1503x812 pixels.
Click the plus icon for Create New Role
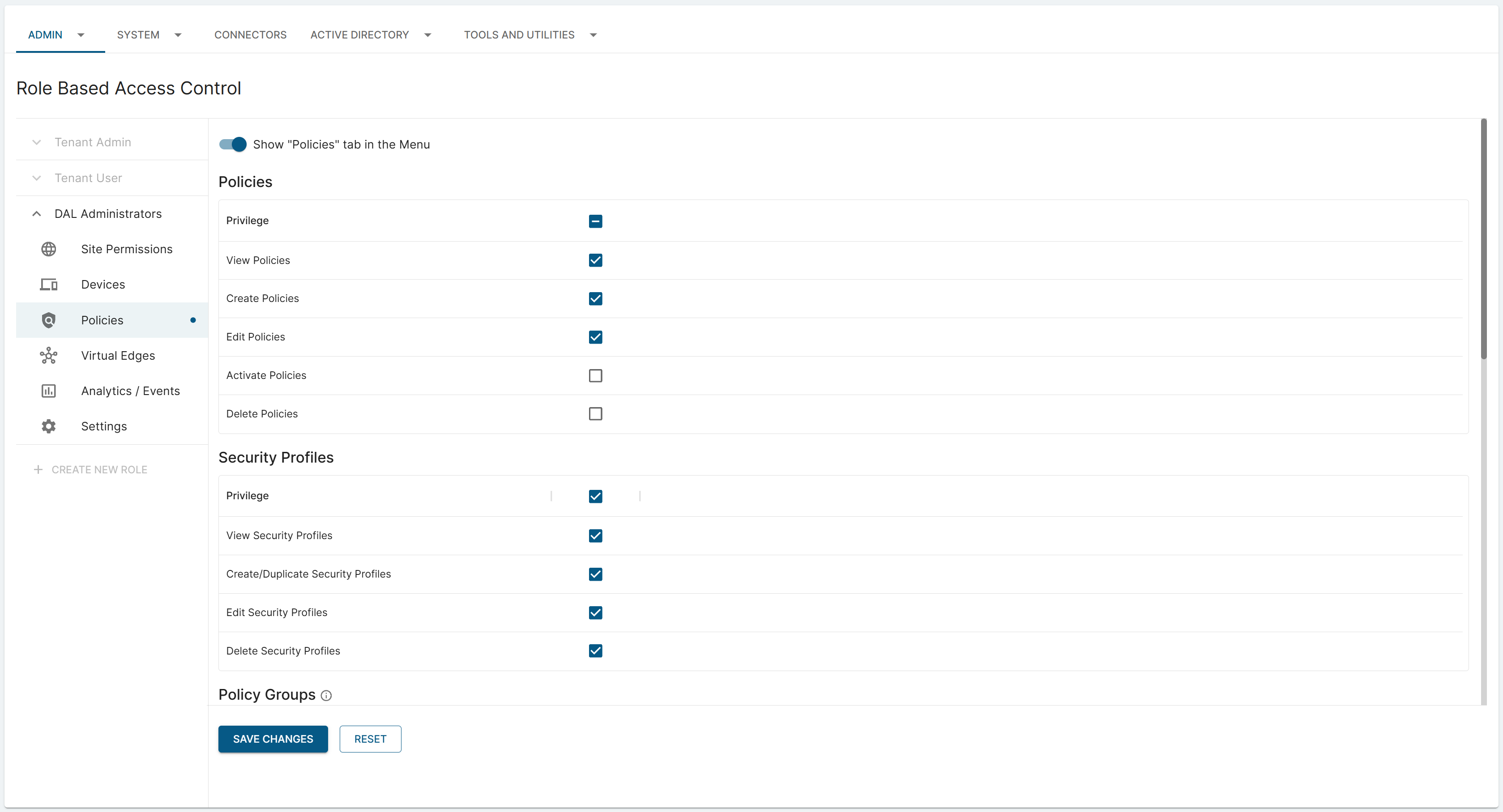pyautogui.click(x=38, y=470)
